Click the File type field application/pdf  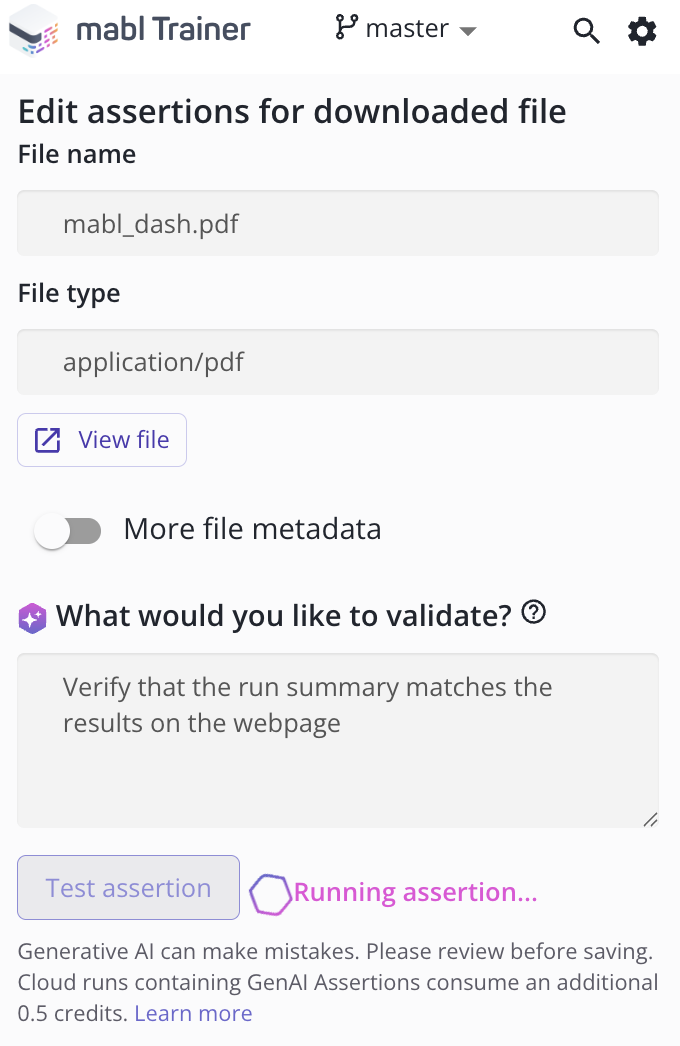pos(338,362)
